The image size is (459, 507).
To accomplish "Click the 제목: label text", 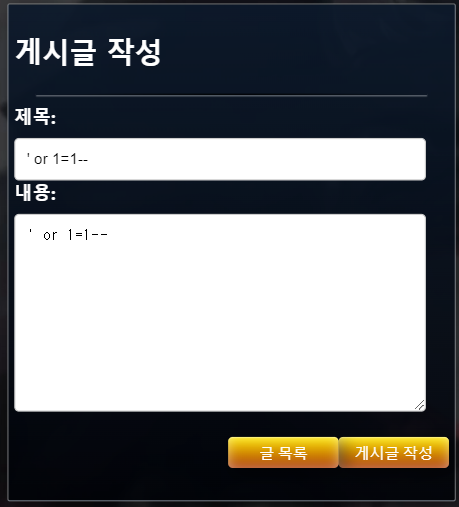I will tap(35, 117).
